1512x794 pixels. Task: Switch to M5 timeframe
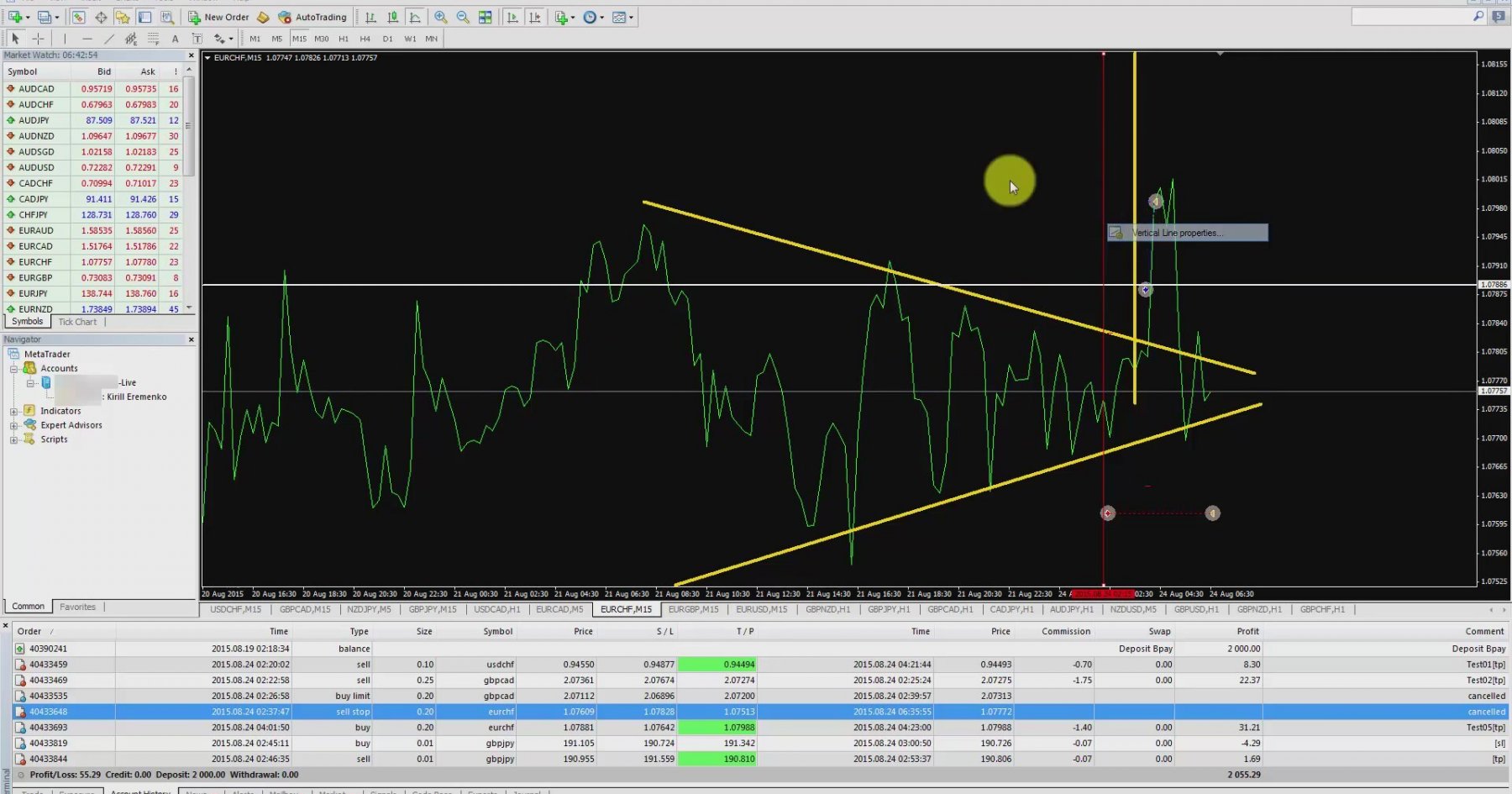277,39
